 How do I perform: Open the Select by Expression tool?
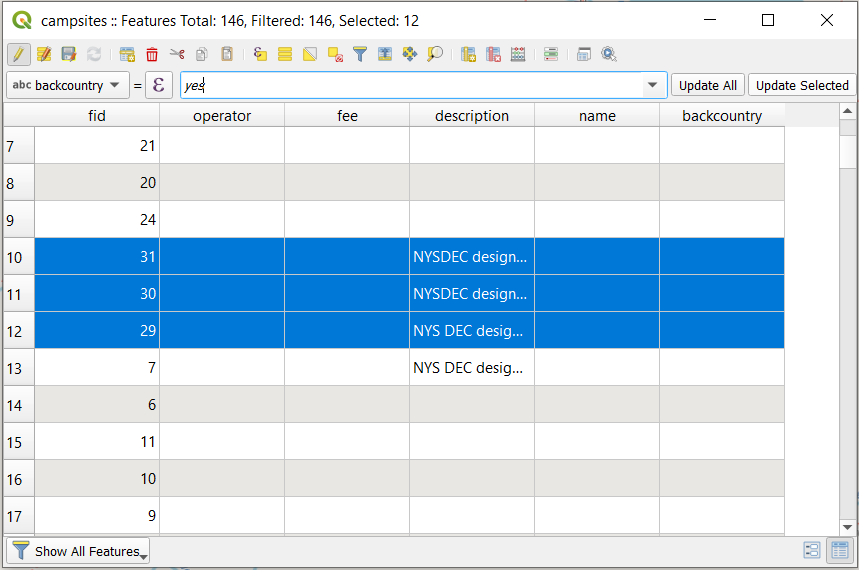tap(260, 54)
